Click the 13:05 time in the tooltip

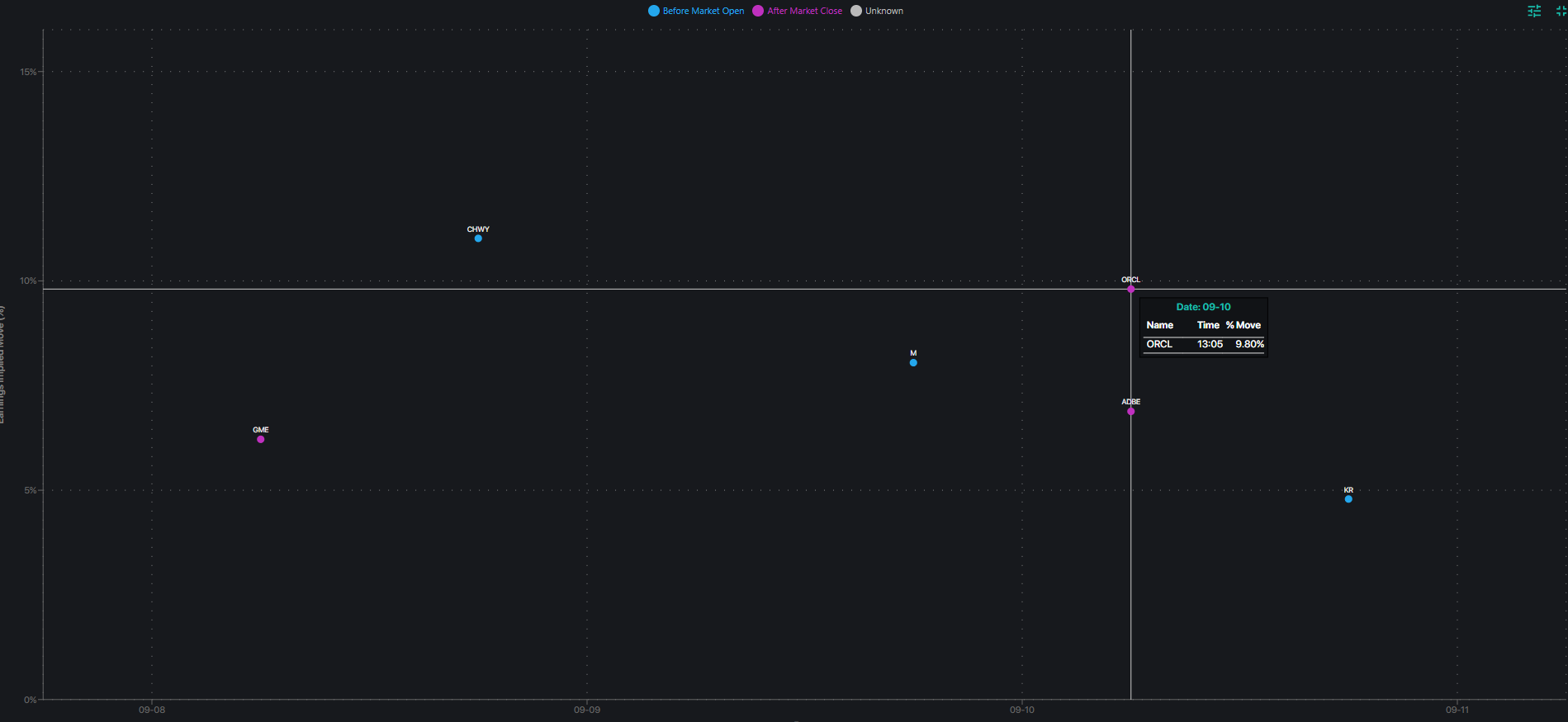click(x=1210, y=344)
